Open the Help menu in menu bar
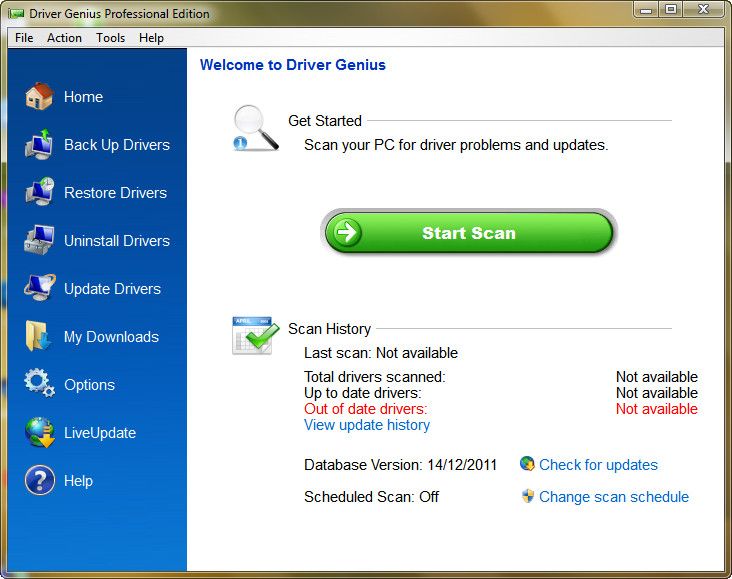732x579 pixels. point(151,38)
